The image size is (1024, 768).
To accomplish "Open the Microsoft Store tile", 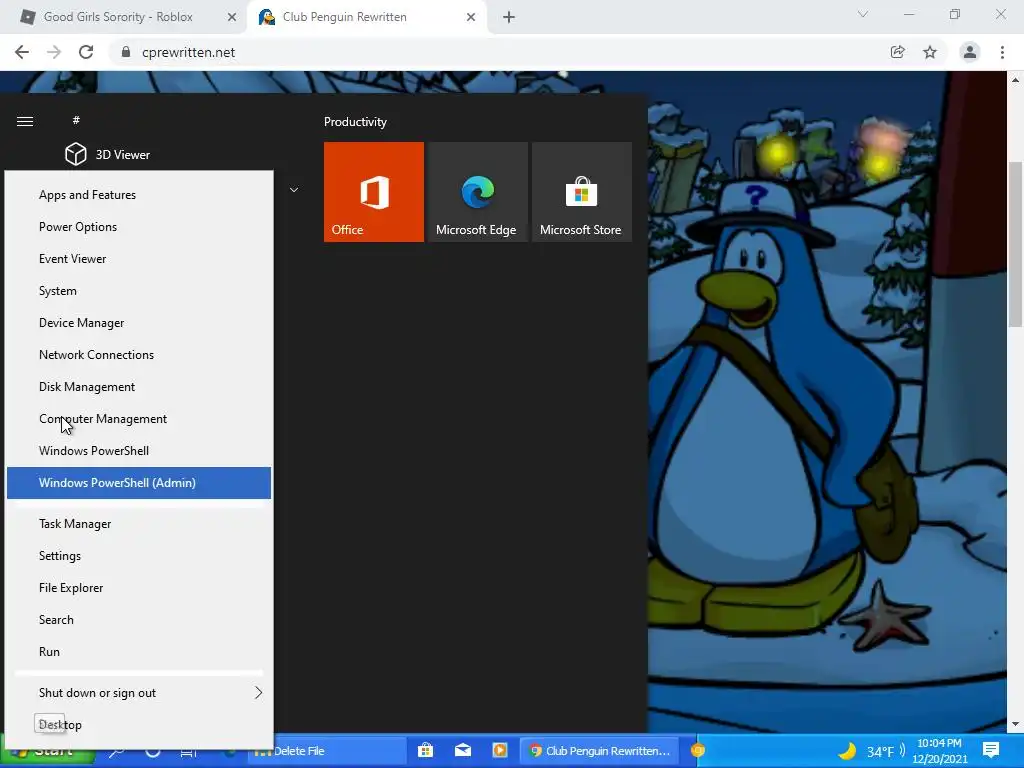I will tap(581, 192).
